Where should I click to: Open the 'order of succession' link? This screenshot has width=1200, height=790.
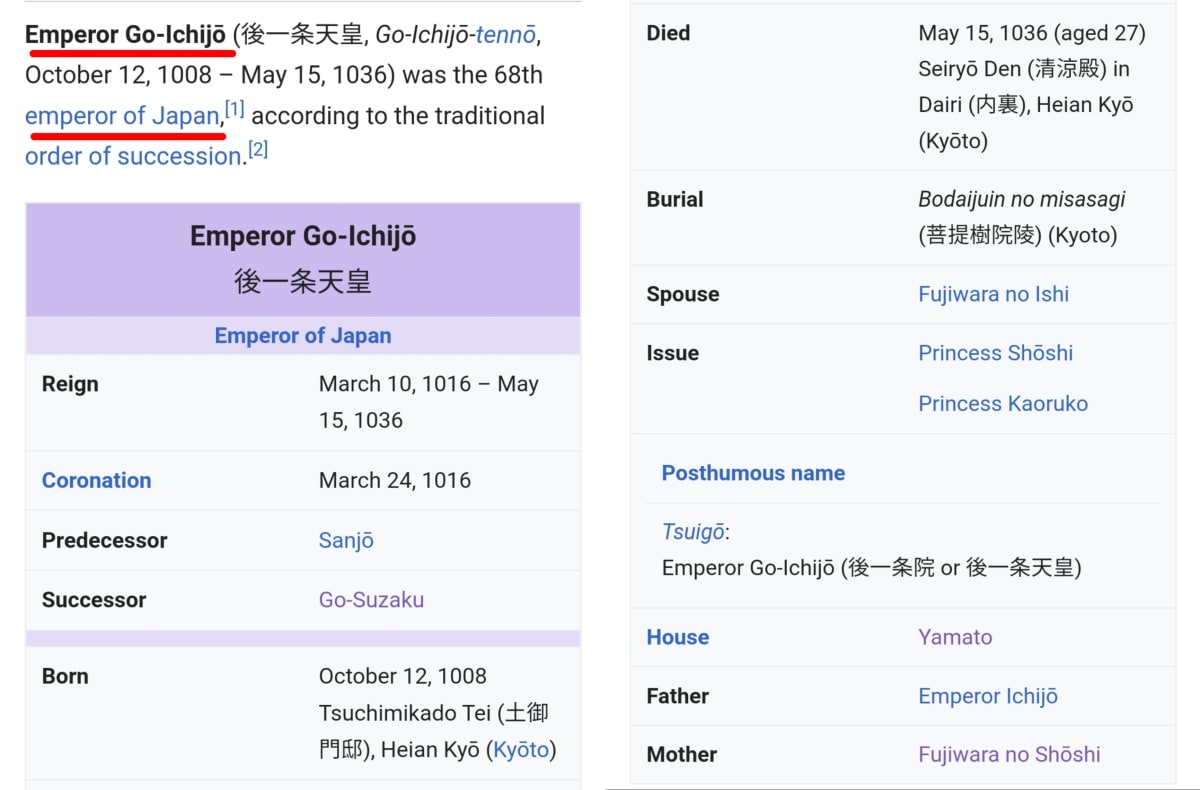click(x=134, y=156)
